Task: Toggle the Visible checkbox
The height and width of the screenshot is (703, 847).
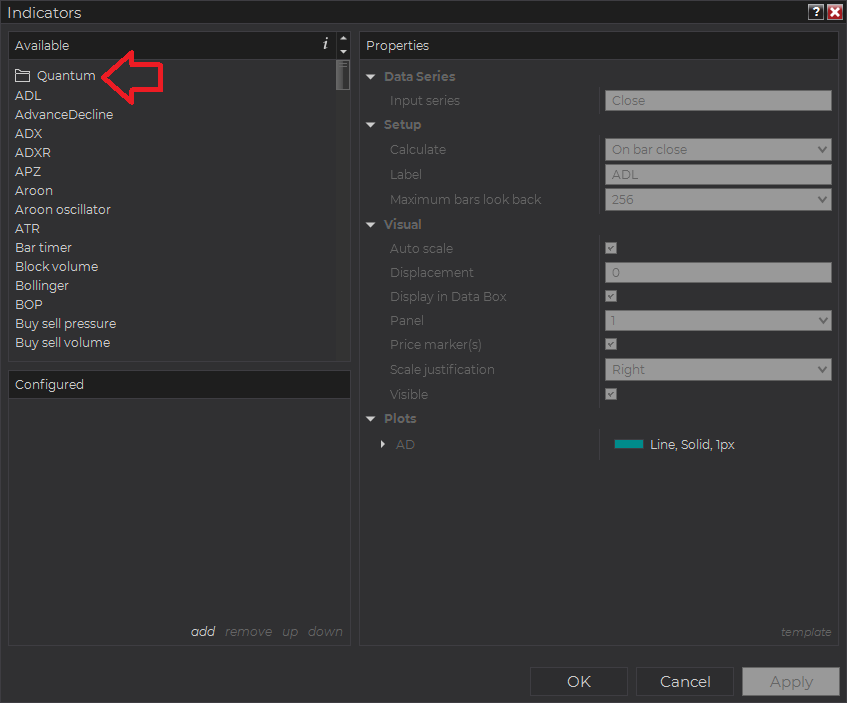Action: [x=611, y=394]
